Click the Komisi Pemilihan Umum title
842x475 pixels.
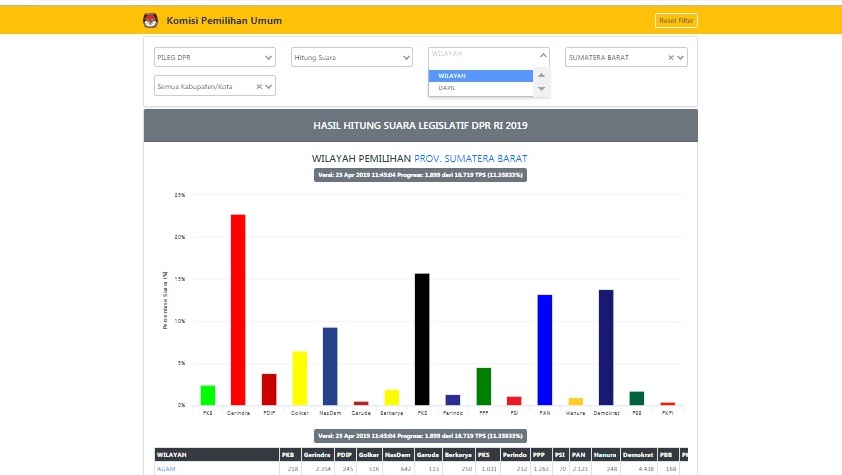pyautogui.click(x=225, y=21)
